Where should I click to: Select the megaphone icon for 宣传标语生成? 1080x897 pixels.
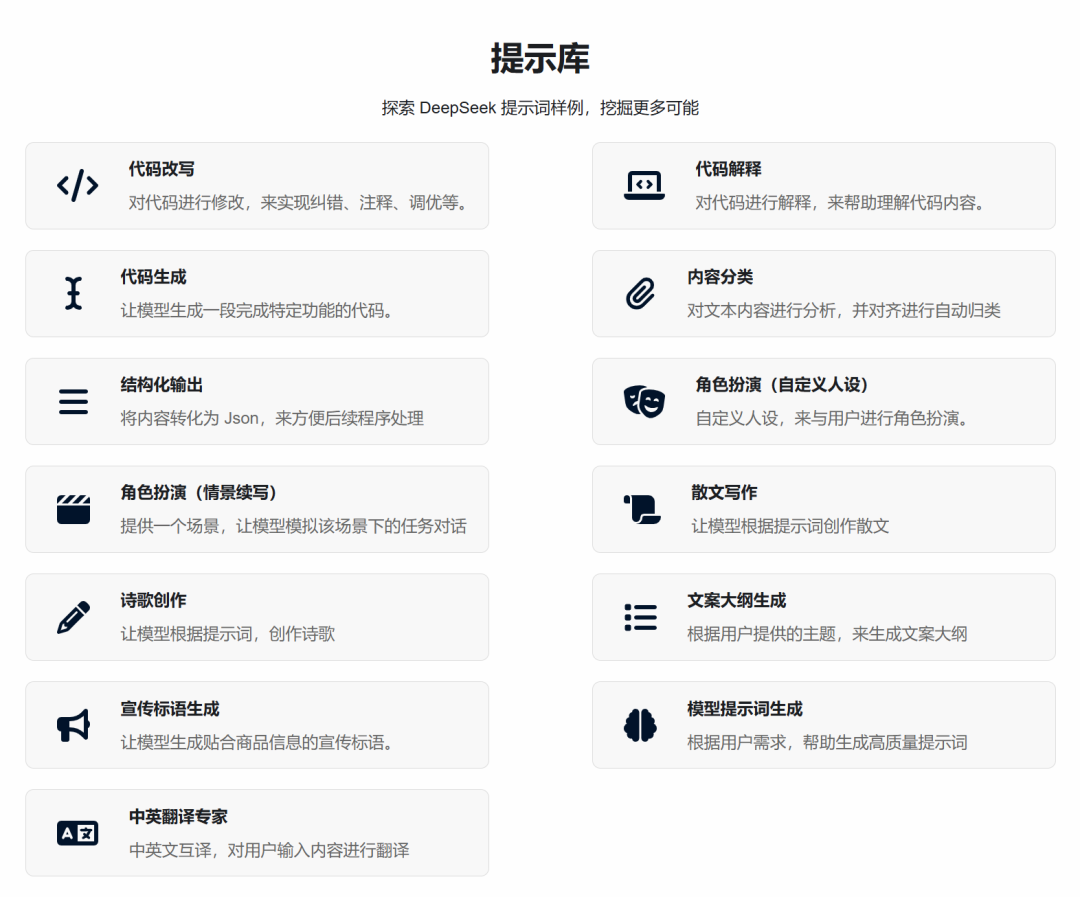pyautogui.click(x=73, y=725)
